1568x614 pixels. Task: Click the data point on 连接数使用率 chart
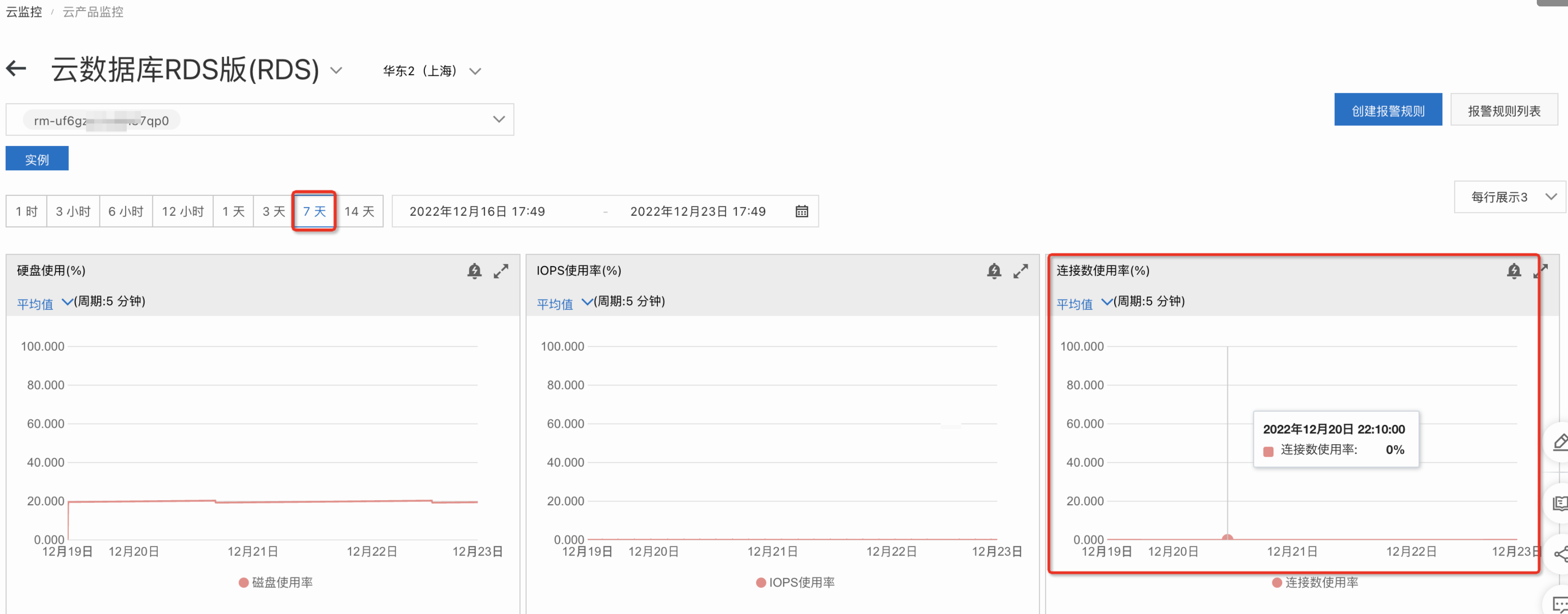tap(1227, 538)
